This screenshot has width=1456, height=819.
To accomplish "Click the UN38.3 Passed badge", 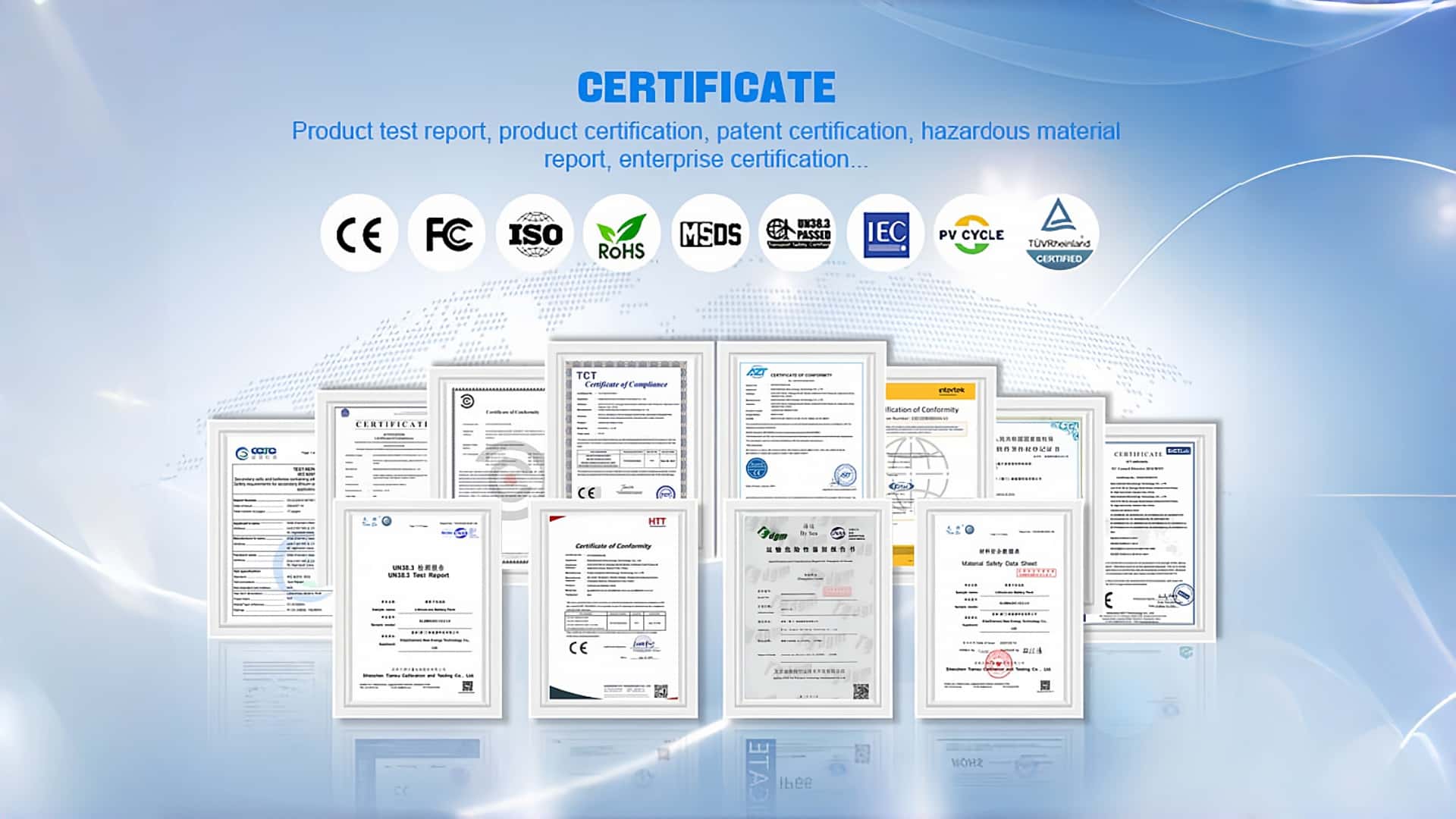I will click(798, 234).
